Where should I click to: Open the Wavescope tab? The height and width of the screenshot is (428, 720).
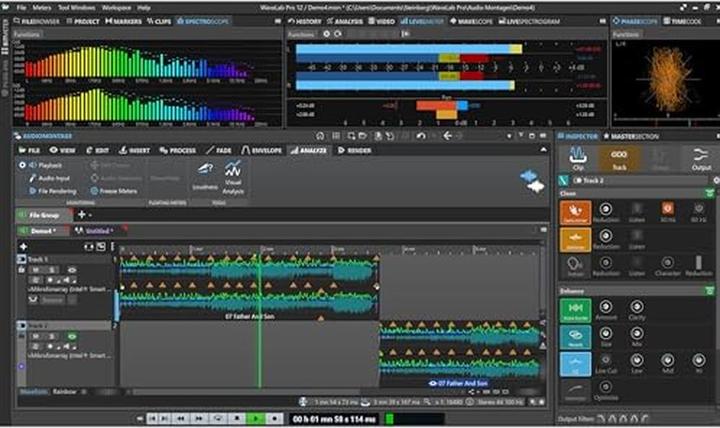[471, 21]
